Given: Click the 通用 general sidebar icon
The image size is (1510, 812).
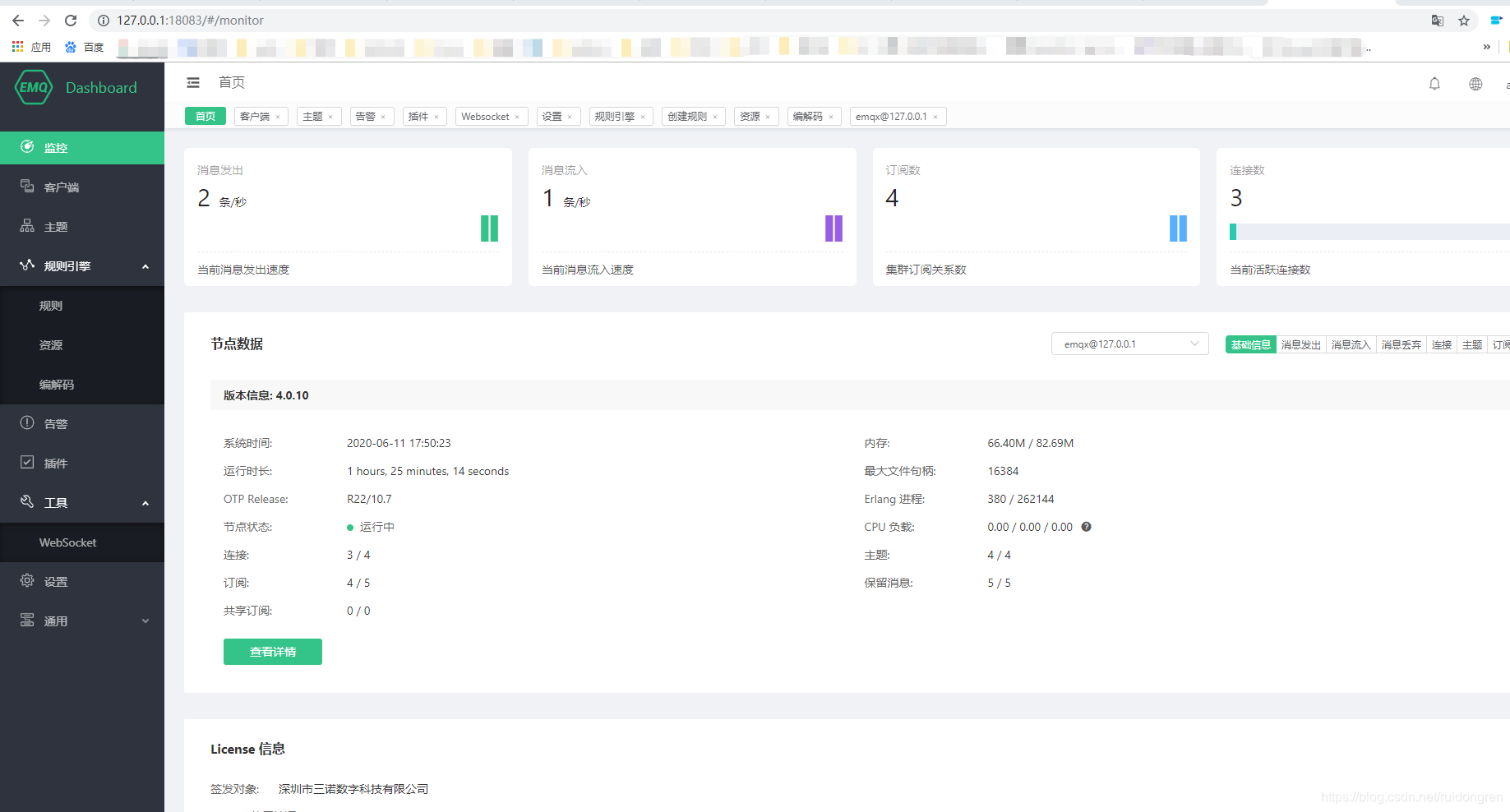Looking at the screenshot, I should tap(27, 620).
